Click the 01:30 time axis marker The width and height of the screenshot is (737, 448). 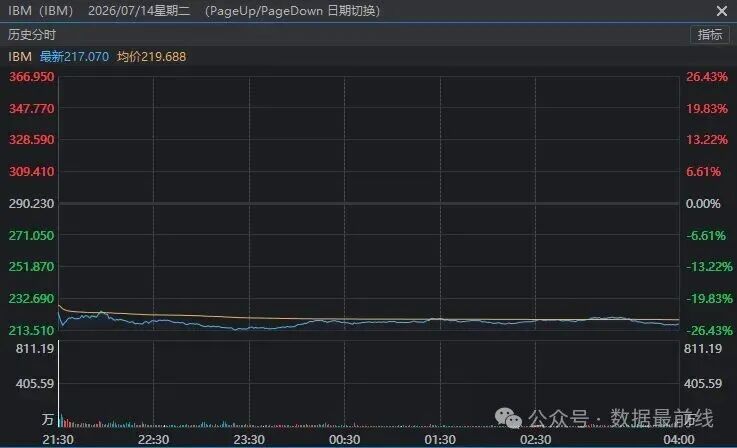(440, 440)
